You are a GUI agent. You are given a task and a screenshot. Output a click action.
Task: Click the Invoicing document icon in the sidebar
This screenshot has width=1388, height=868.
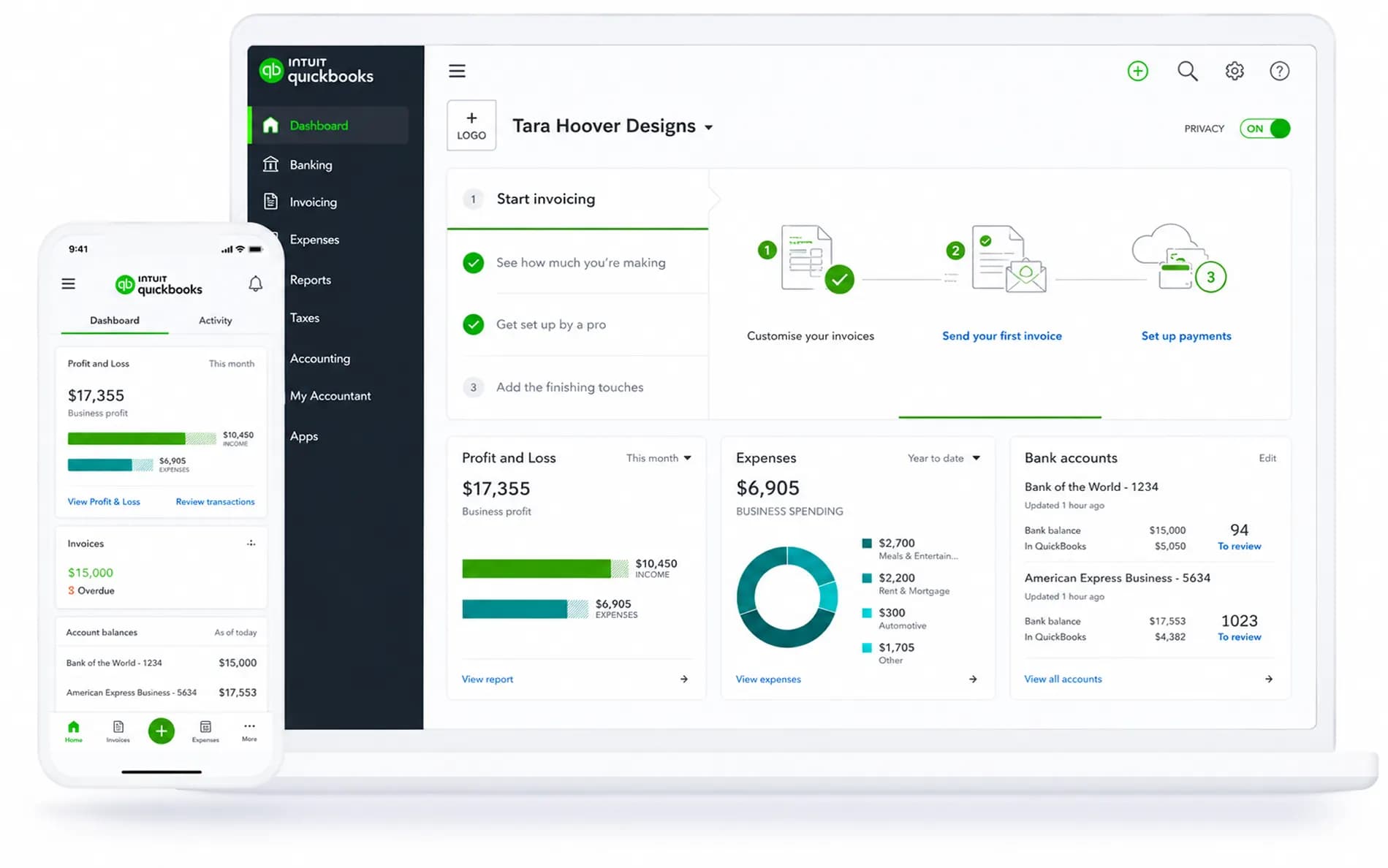[270, 202]
